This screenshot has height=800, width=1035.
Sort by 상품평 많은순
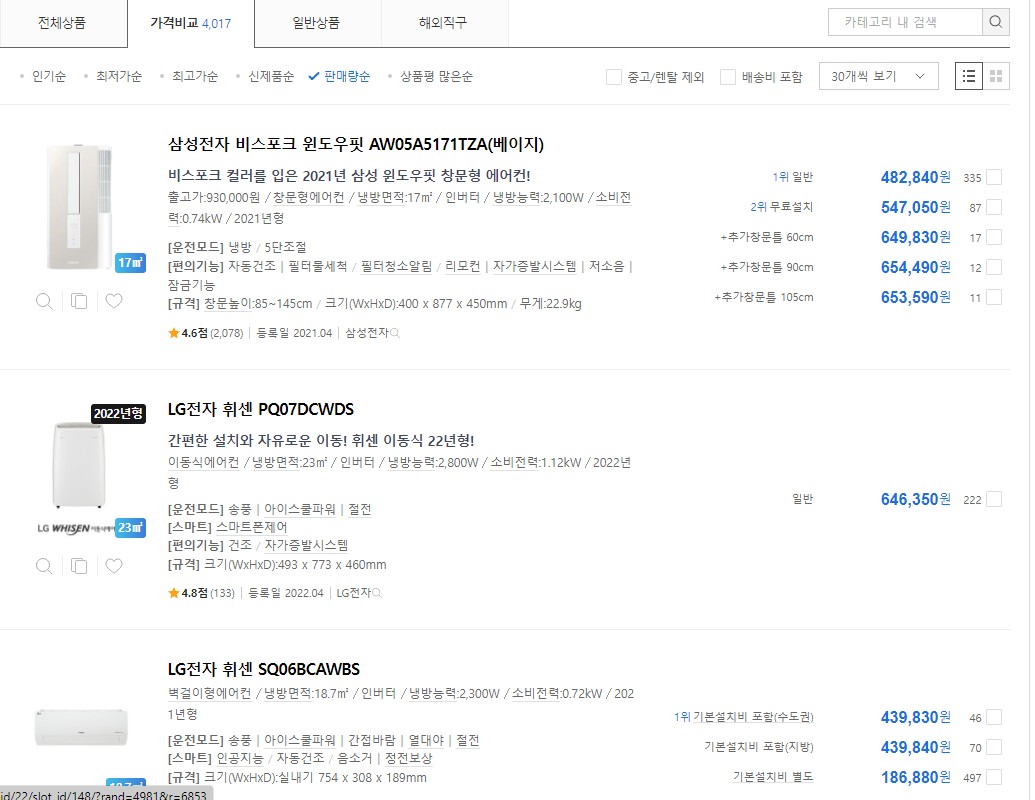(436, 77)
